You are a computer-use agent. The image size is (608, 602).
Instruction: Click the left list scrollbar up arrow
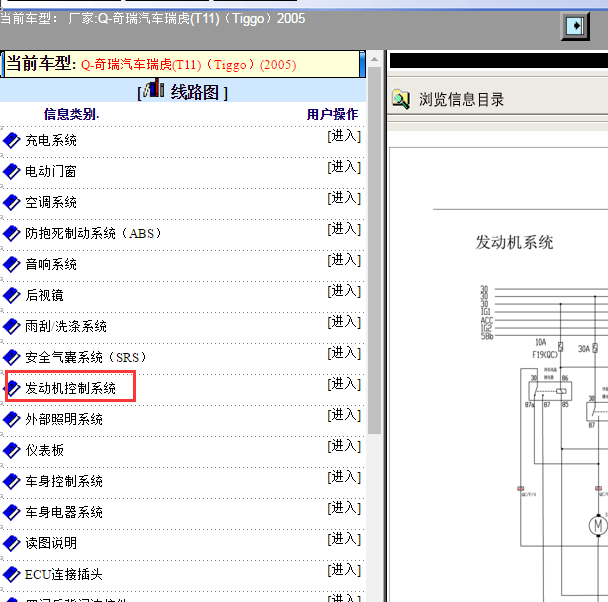[x=375, y=59]
